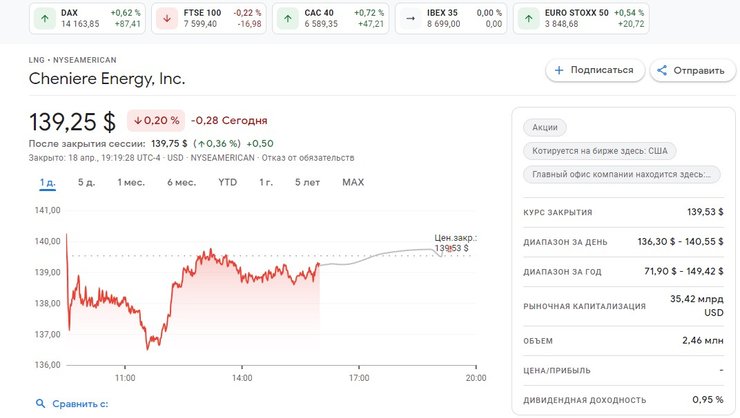The image size is (740, 418).
Task: Show the 1 мес. chart range
Action: point(131,182)
